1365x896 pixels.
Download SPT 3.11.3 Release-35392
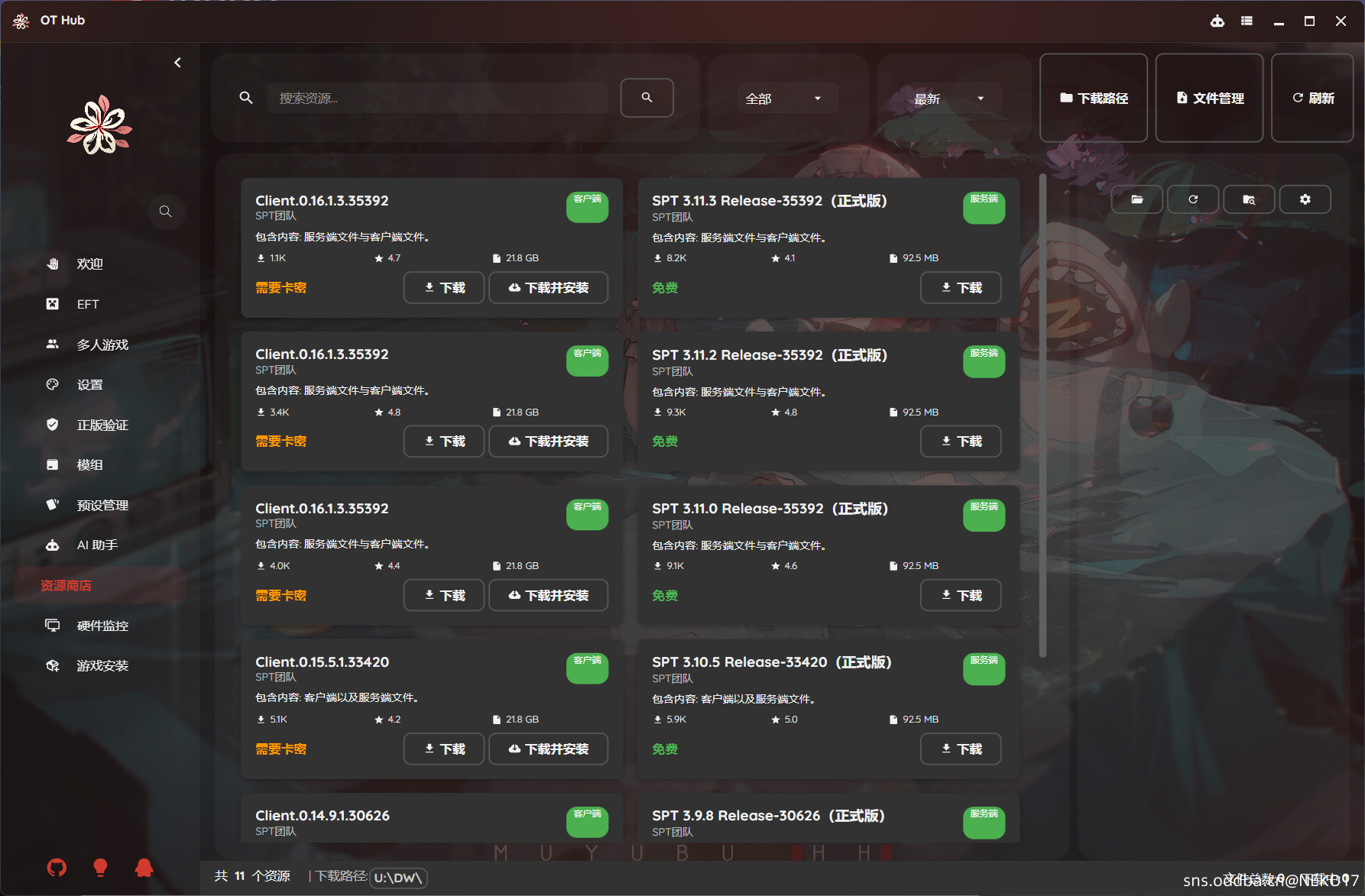pyautogui.click(x=961, y=288)
